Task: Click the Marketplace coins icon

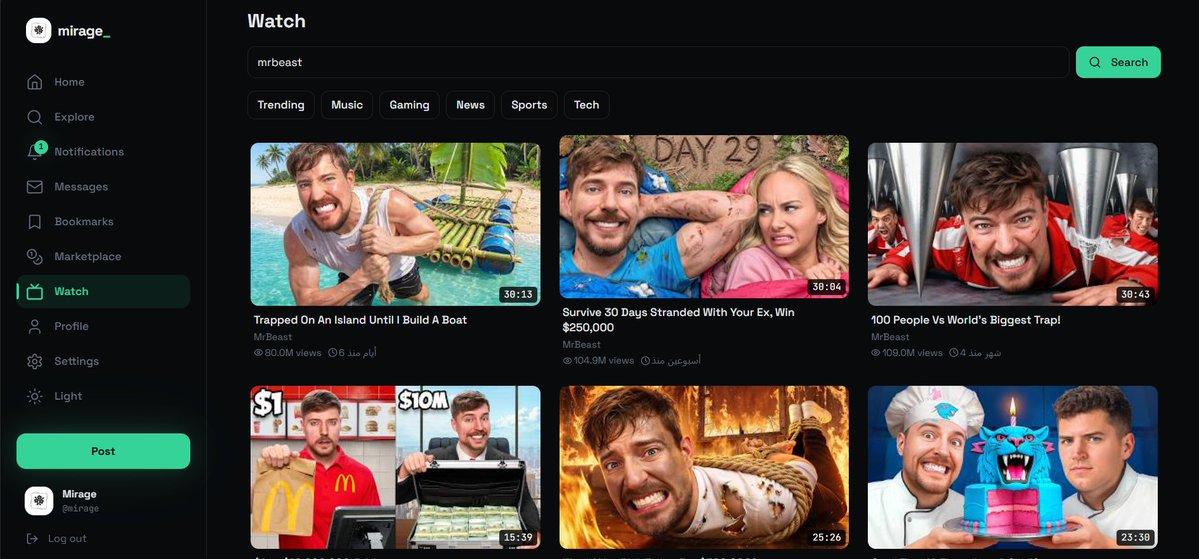Action: point(34,256)
